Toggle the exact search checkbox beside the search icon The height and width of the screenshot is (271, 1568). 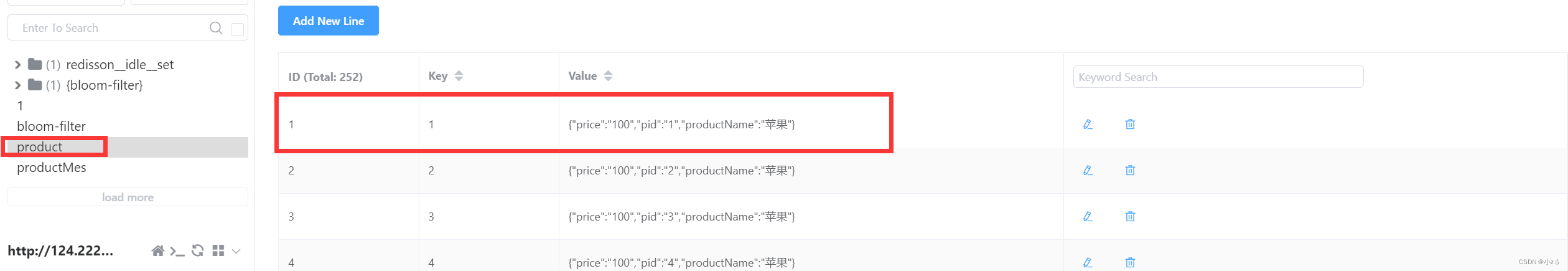(237, 29)
